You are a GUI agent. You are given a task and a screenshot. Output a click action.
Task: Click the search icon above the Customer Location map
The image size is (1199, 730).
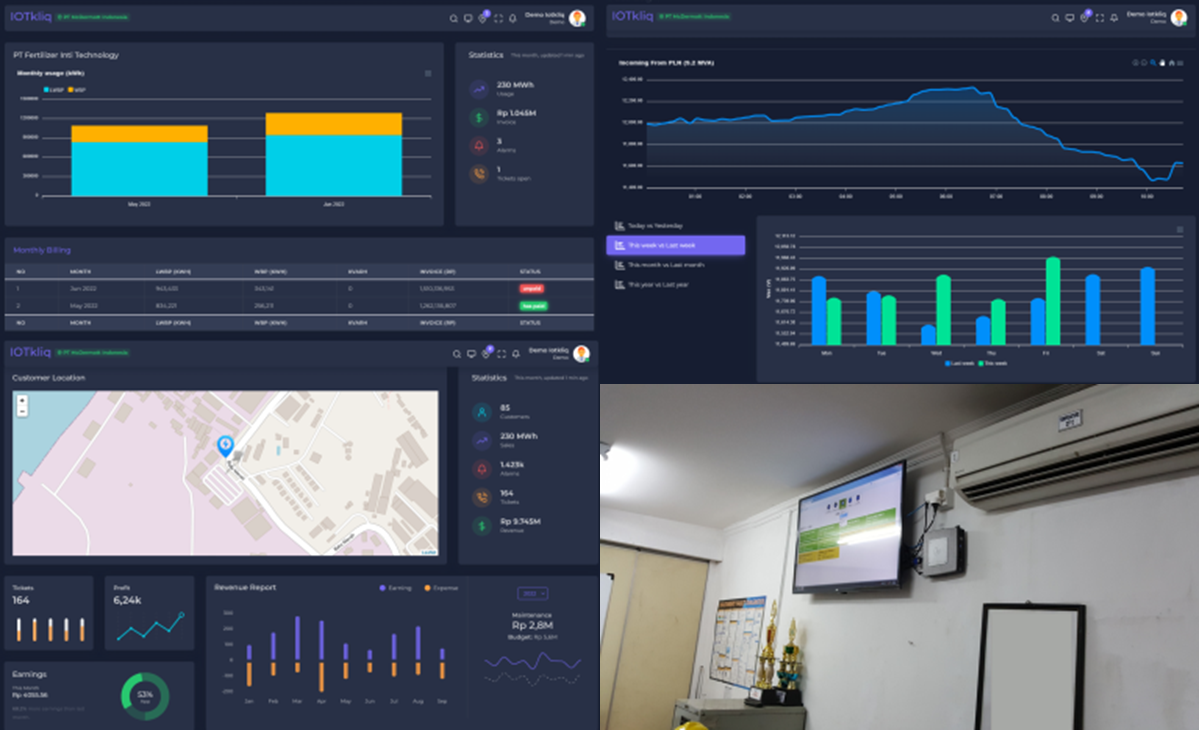coord(457,354)
